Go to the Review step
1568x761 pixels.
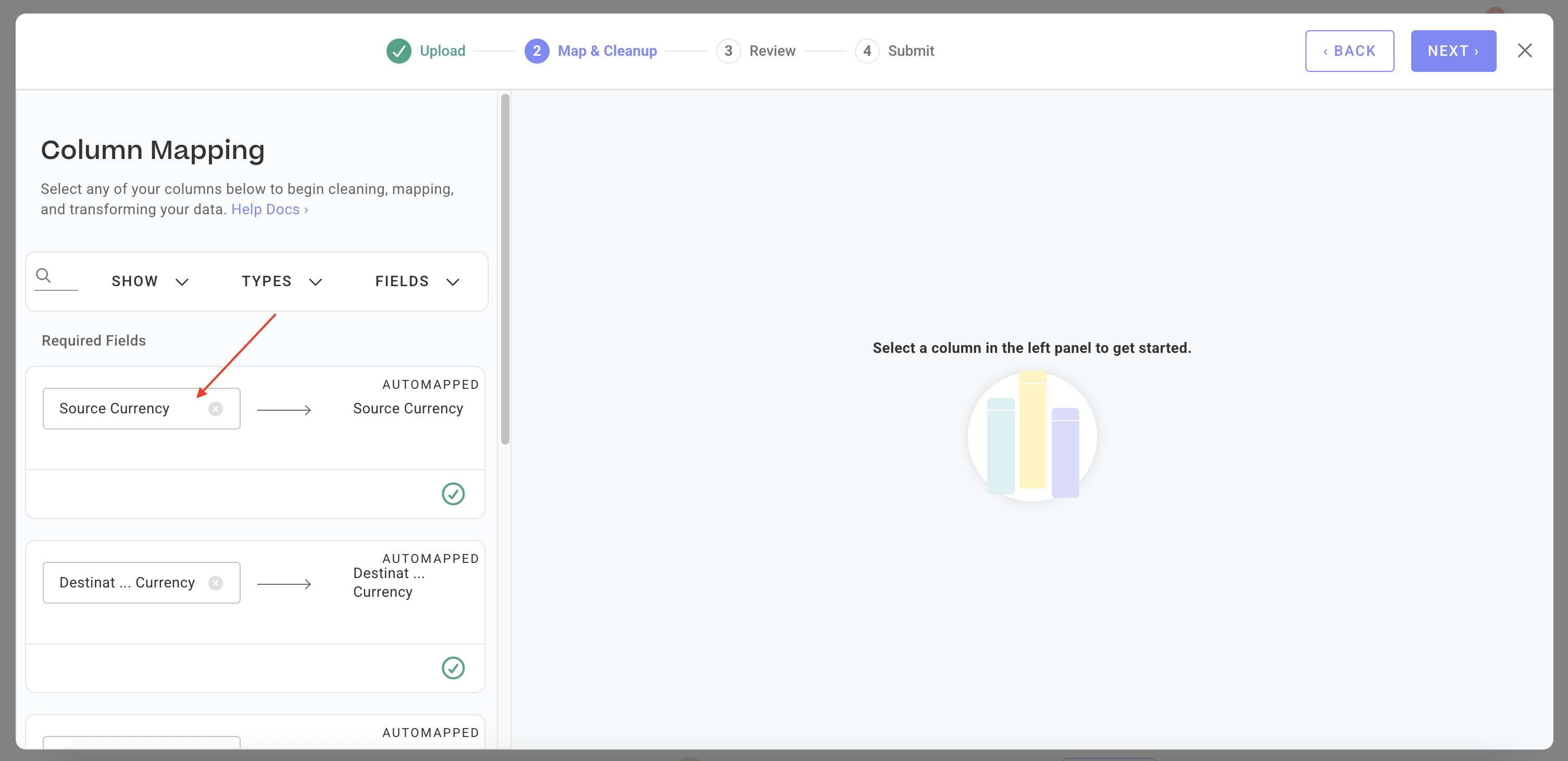pyautogui.click(x=772, y=51)
